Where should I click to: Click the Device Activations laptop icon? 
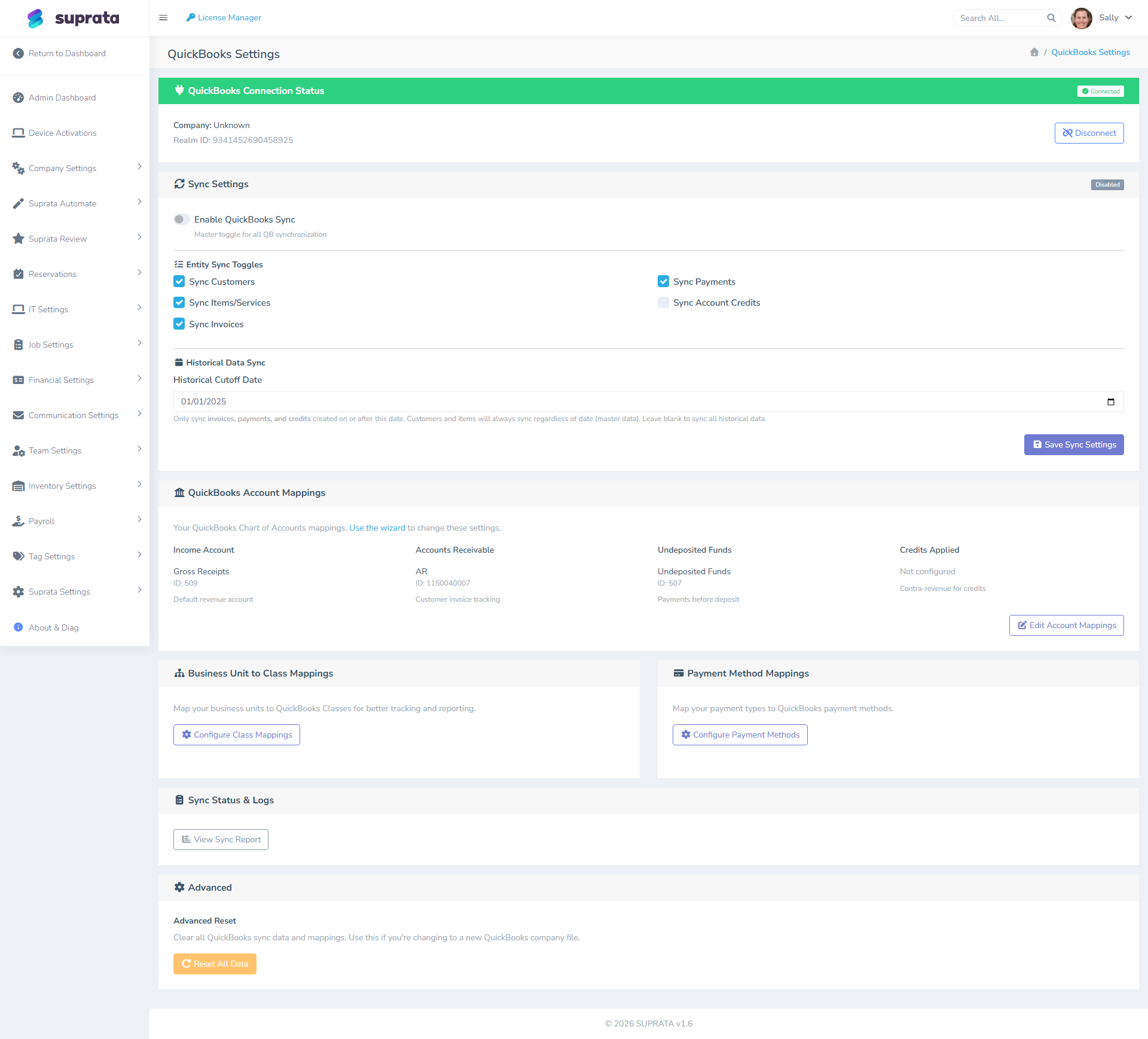click(x=19, y=133)
